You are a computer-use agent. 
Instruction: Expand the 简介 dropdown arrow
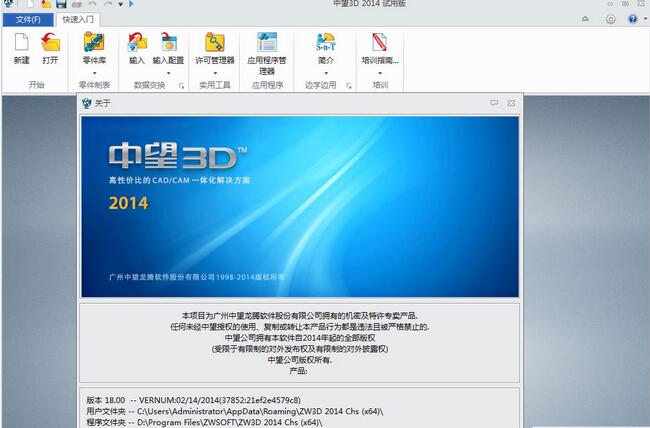[x=326, y=73]
